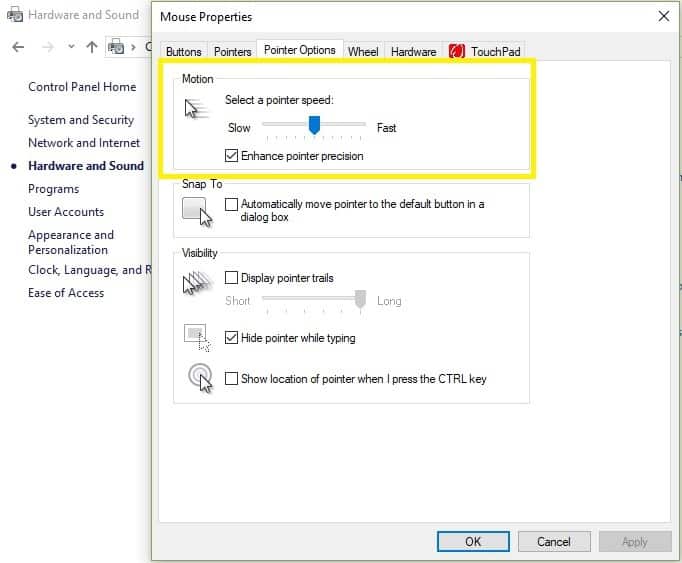The width and height of the screenshot is (682, 563).
Task: Click the pointer speed motion icon
Action: pyautogui.click(x=197, y=109)
